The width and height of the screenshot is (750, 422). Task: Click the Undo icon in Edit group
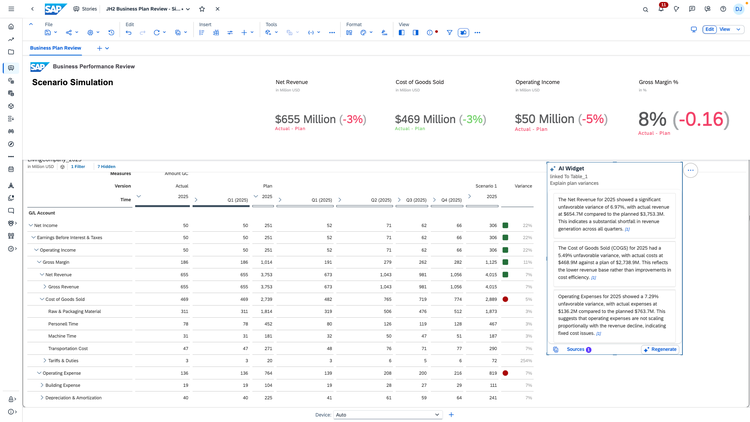click(128, 33)
